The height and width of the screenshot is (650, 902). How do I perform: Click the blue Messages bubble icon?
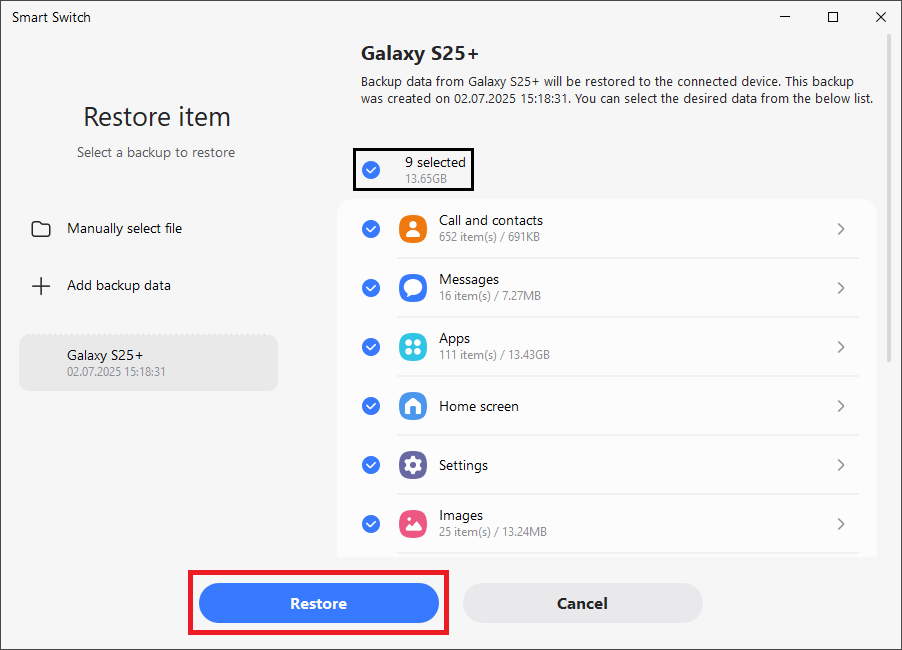tap(412, 288)
